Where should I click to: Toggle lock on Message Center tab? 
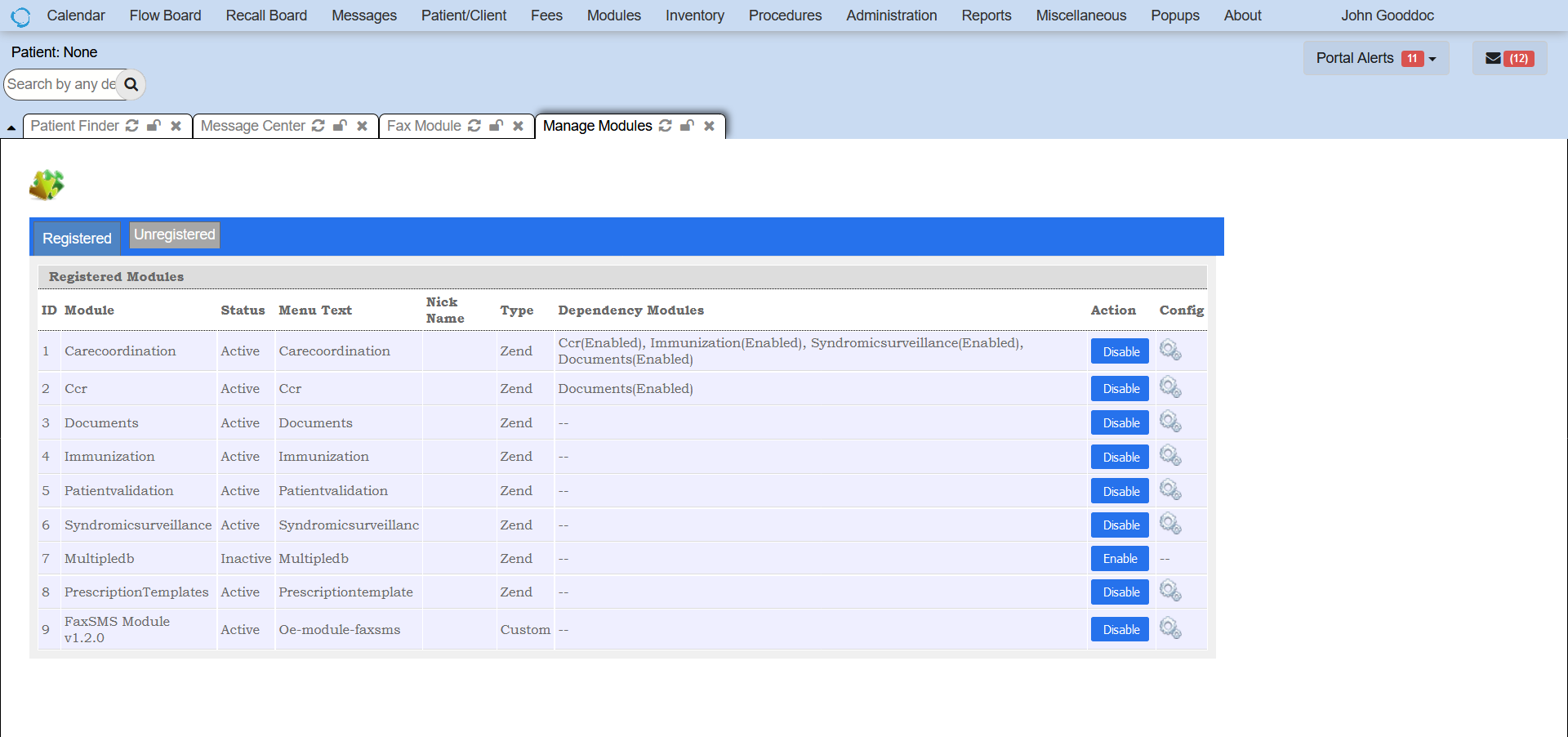(340, 126)
